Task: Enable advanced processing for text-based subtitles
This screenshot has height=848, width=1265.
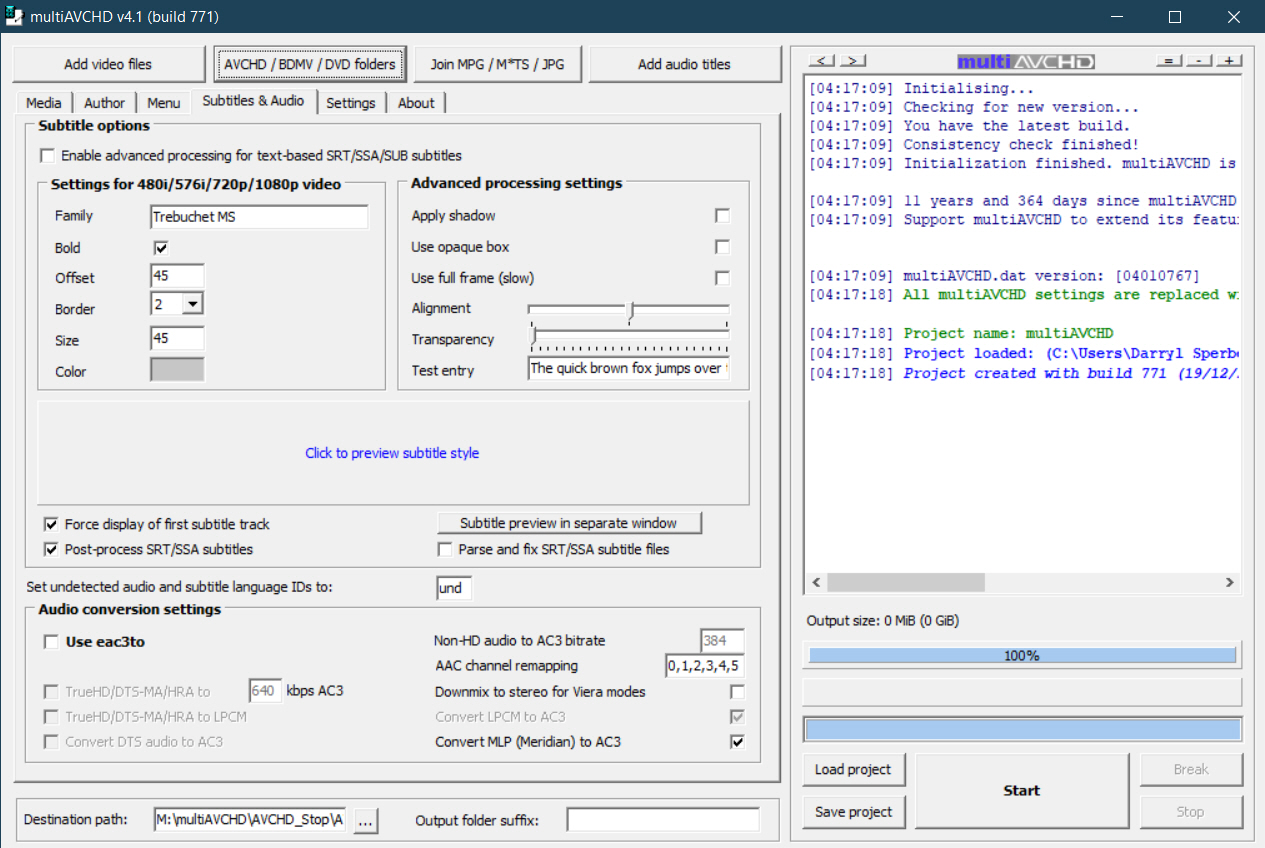Action: (48, 156)
